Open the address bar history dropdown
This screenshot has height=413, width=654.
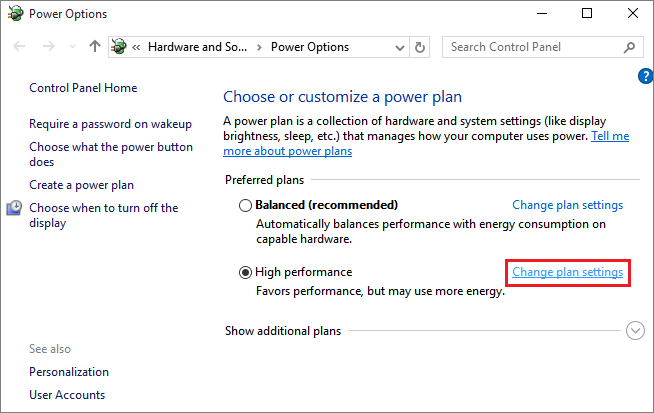[x=399, y=47]
